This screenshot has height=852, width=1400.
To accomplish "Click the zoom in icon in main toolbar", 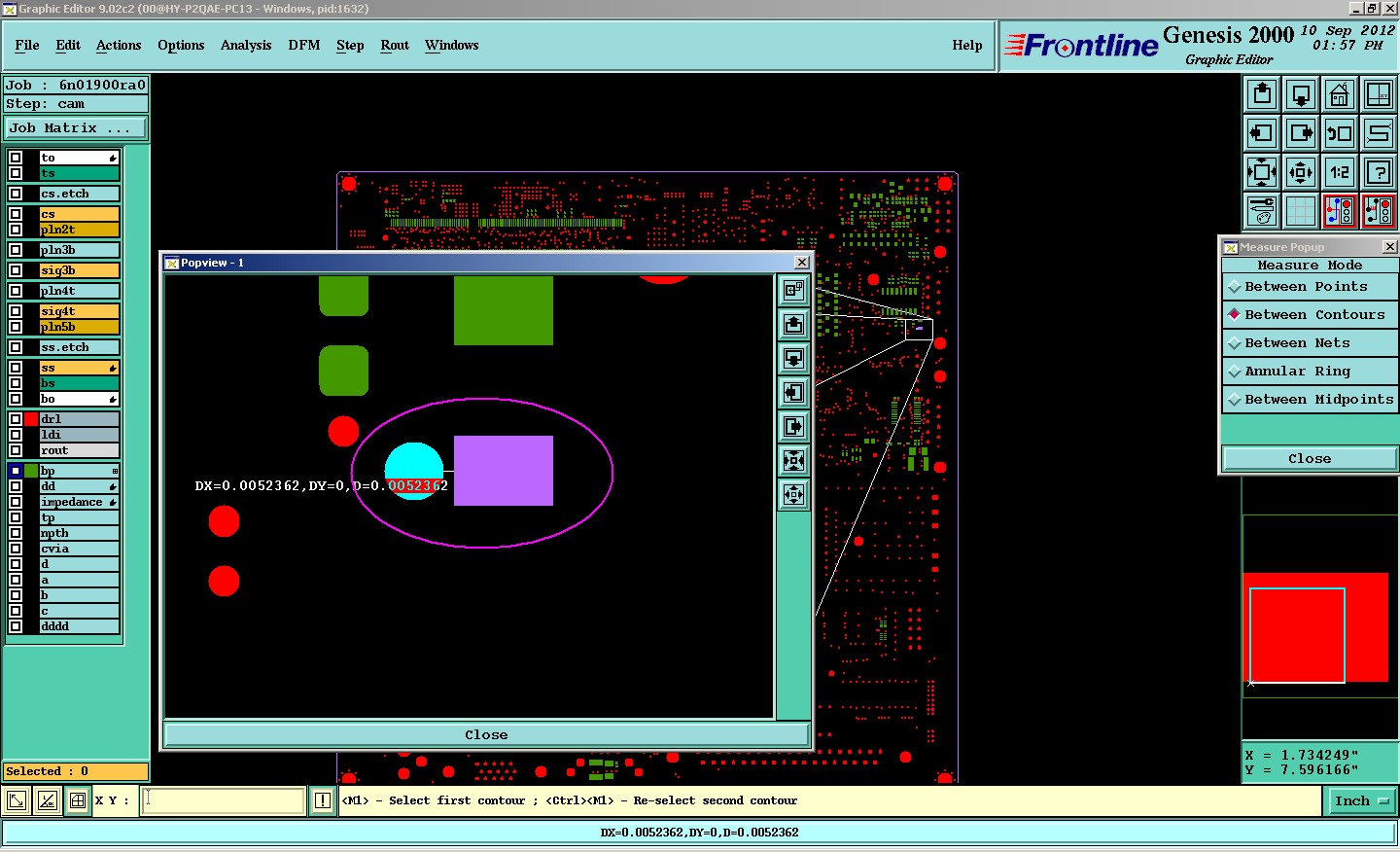I will pyautogui.click(x=1262, y=172).
